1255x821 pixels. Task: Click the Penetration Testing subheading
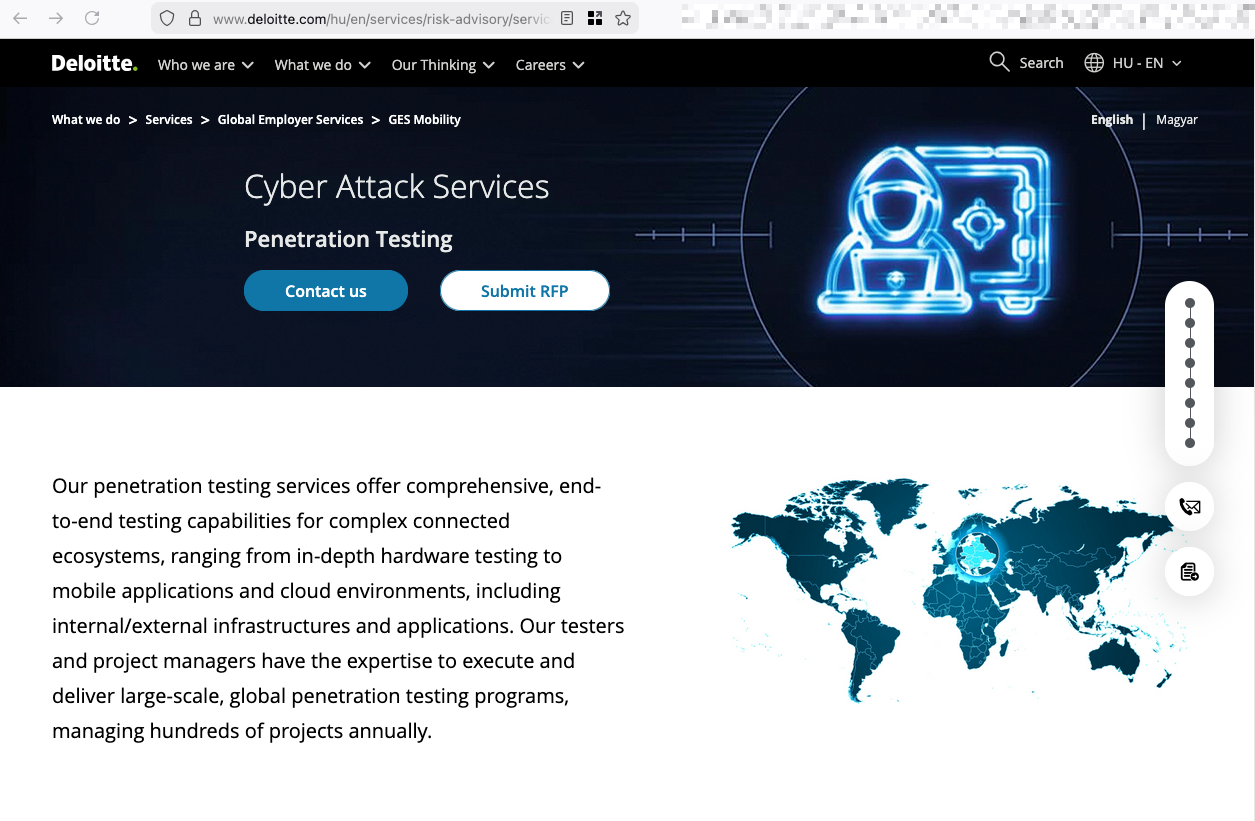click(x=348, y=240)
